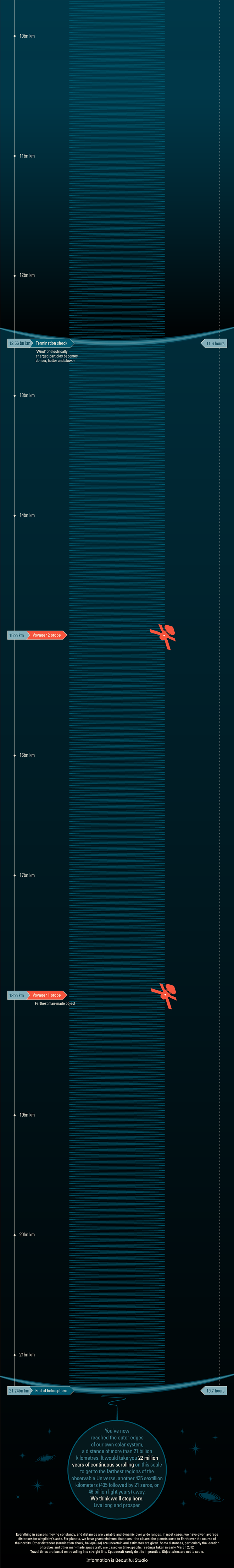Image resolution: width=234 pixels, height=1568 pixels.
Task: Click the 21bn km scale marker
Action: [x=26, y=1354]
